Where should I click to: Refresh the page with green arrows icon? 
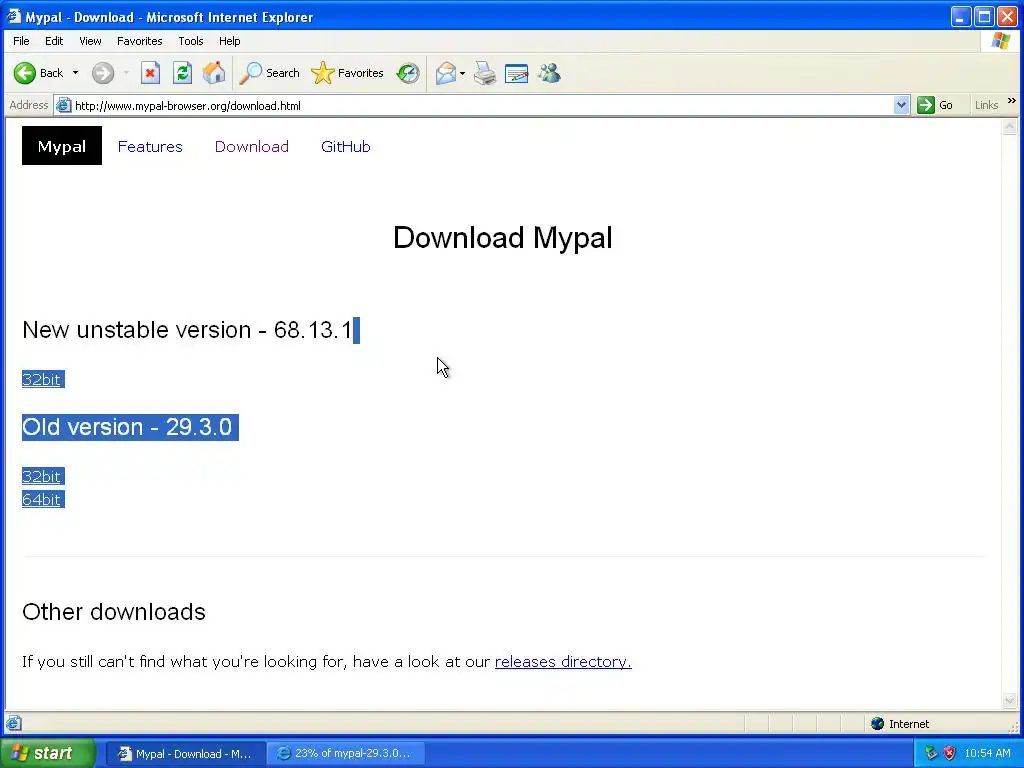pyautogui.click(x=182, y=73)
